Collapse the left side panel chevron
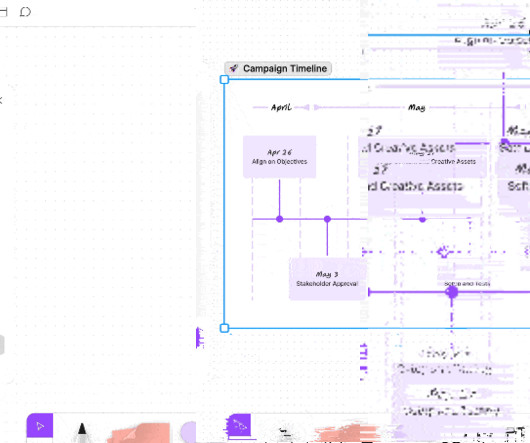The width and height of the screenshot is (530, 443). coord(1,100)
